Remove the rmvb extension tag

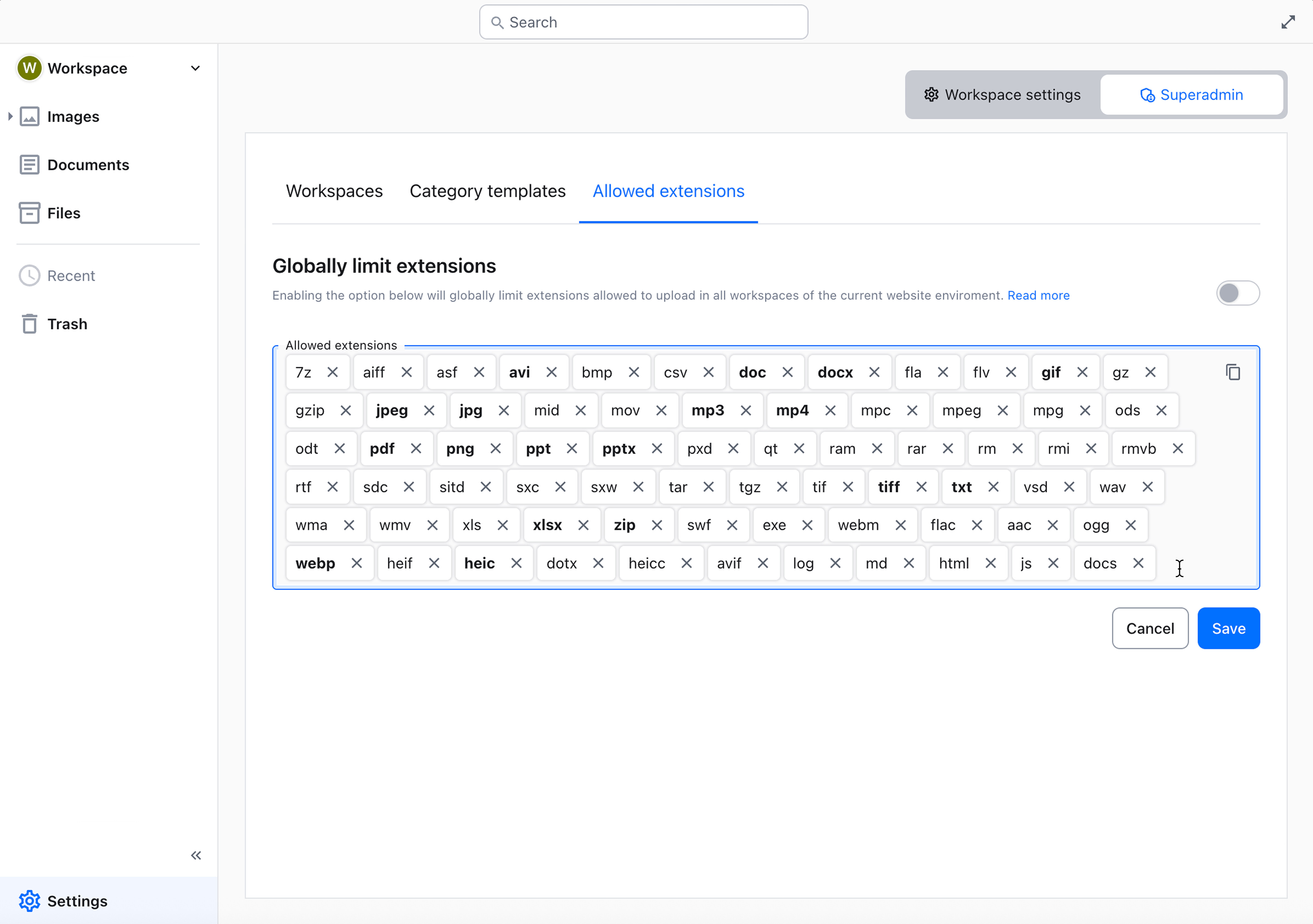1177,449
